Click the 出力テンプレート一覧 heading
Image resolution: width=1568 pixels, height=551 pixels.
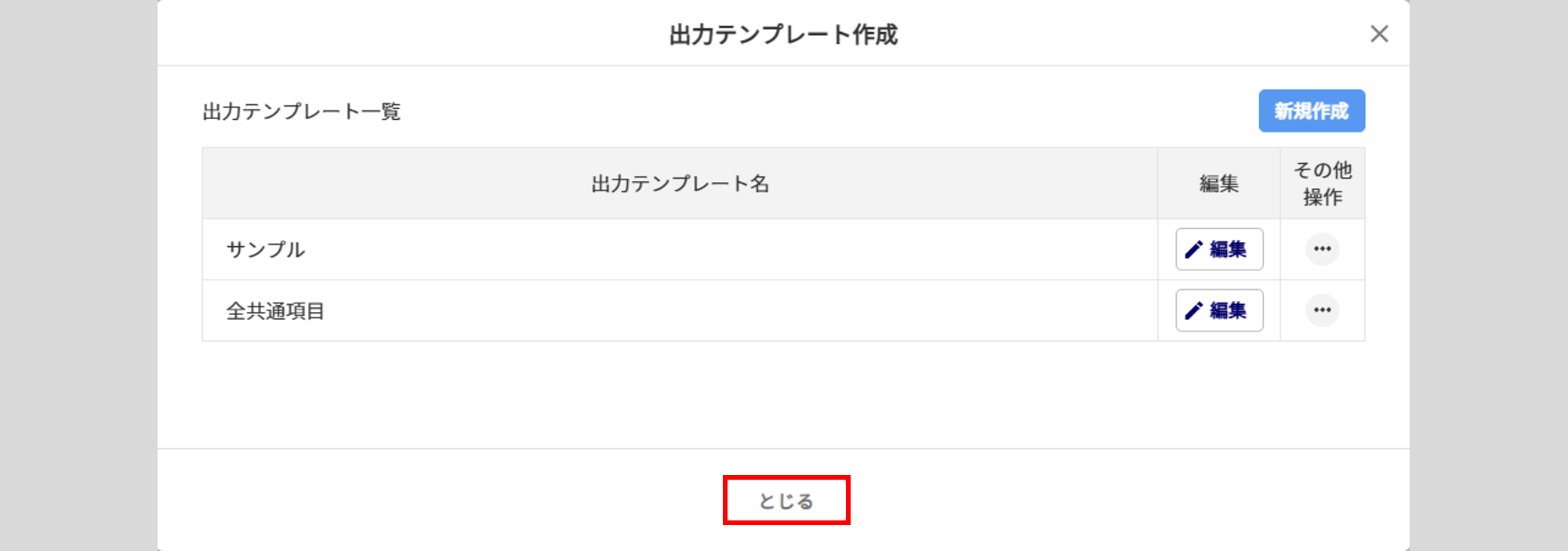[302, 111]
